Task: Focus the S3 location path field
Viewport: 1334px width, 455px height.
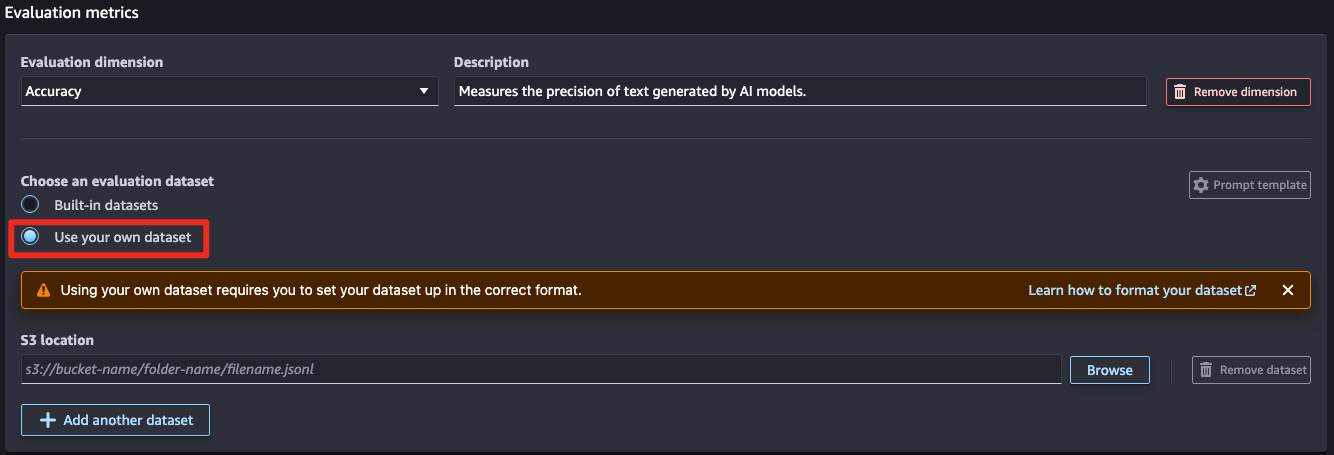Action: coord(541,369)
